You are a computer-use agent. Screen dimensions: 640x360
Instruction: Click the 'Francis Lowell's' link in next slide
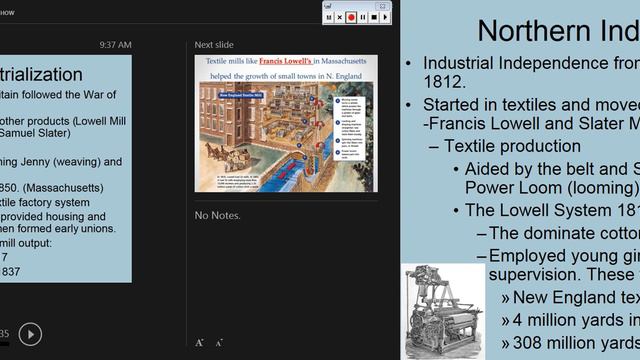coord(285,61)
